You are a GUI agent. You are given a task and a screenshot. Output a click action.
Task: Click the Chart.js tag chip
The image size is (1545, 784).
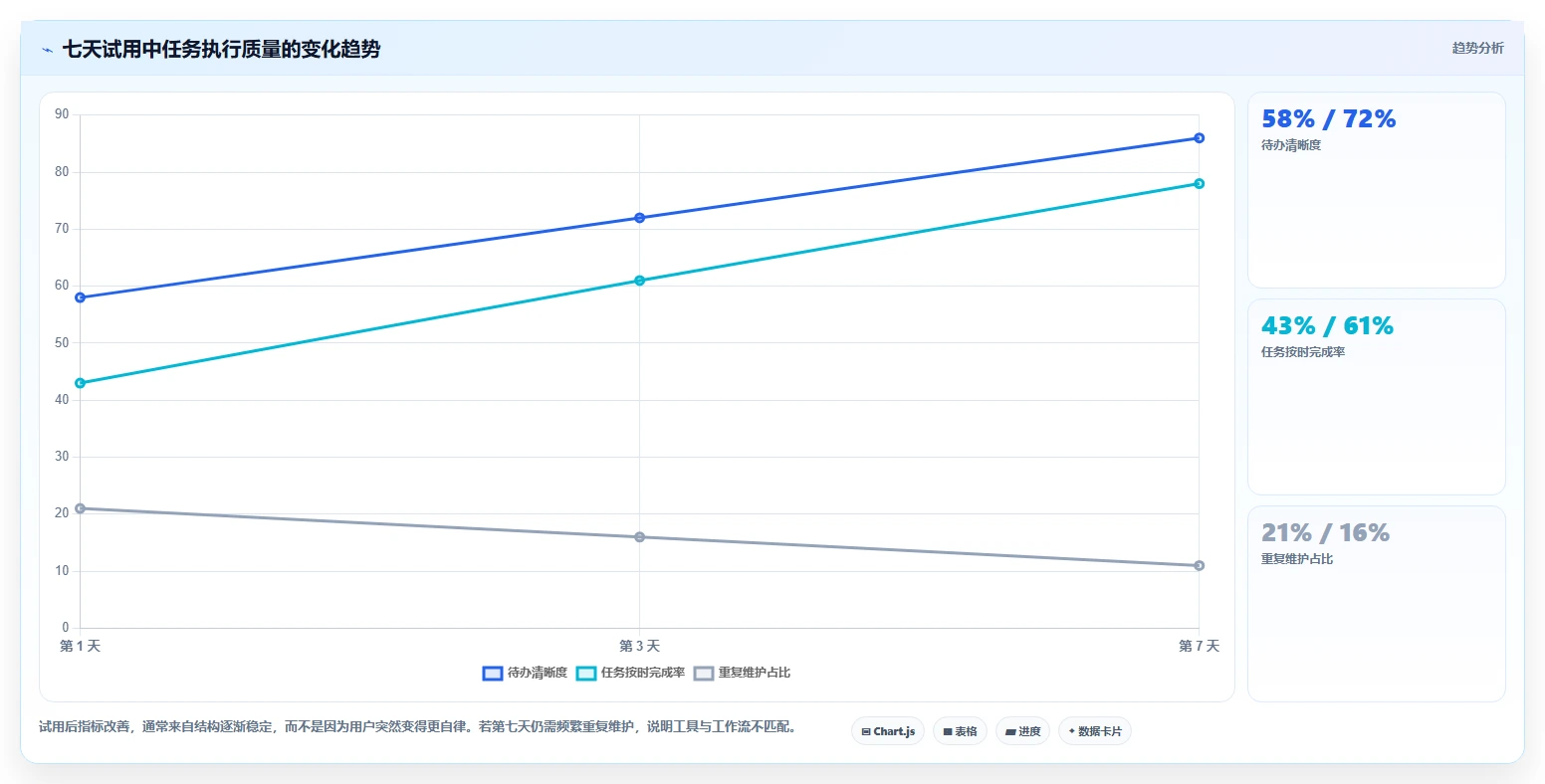888,731
